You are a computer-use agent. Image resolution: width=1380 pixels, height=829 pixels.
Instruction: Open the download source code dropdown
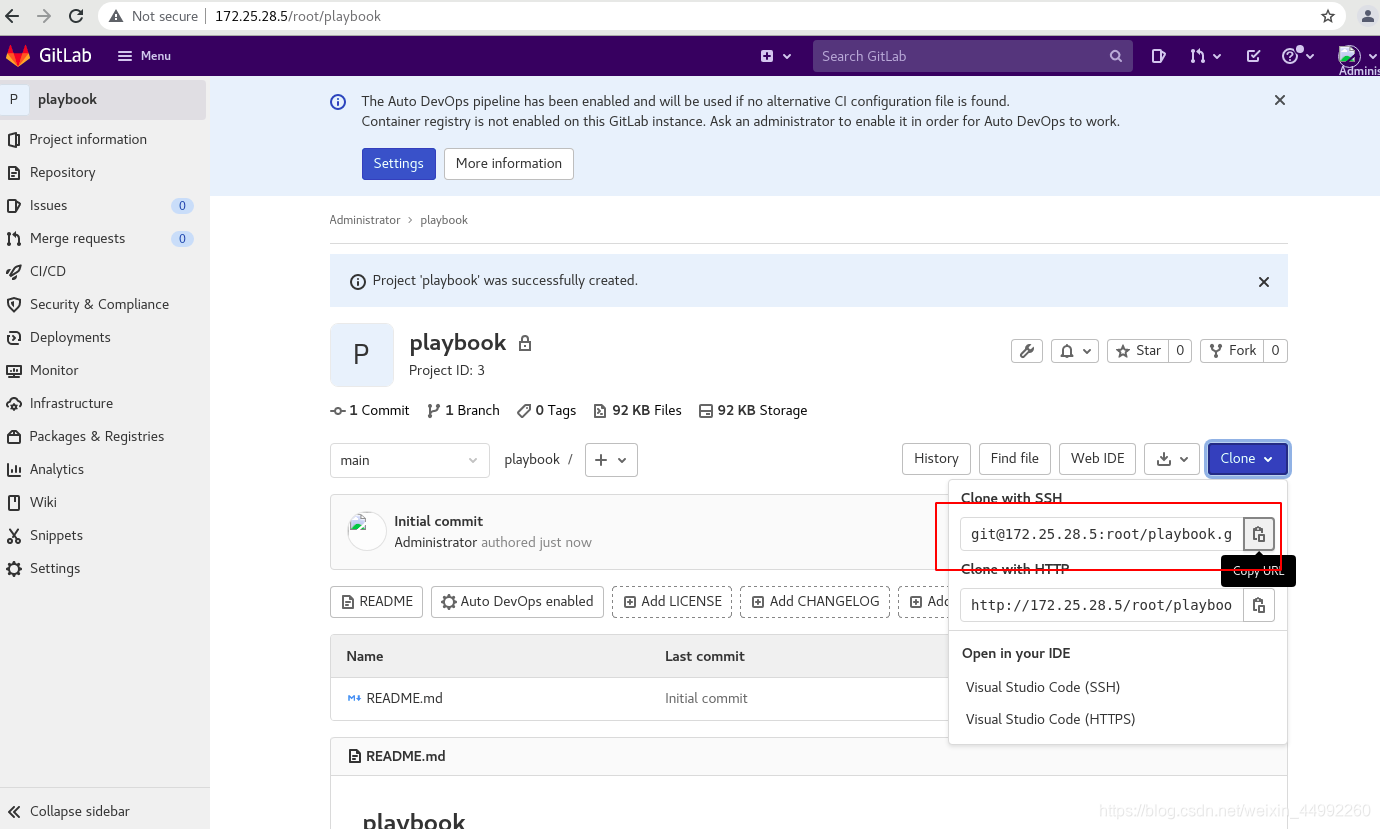tap(1171, 458)
